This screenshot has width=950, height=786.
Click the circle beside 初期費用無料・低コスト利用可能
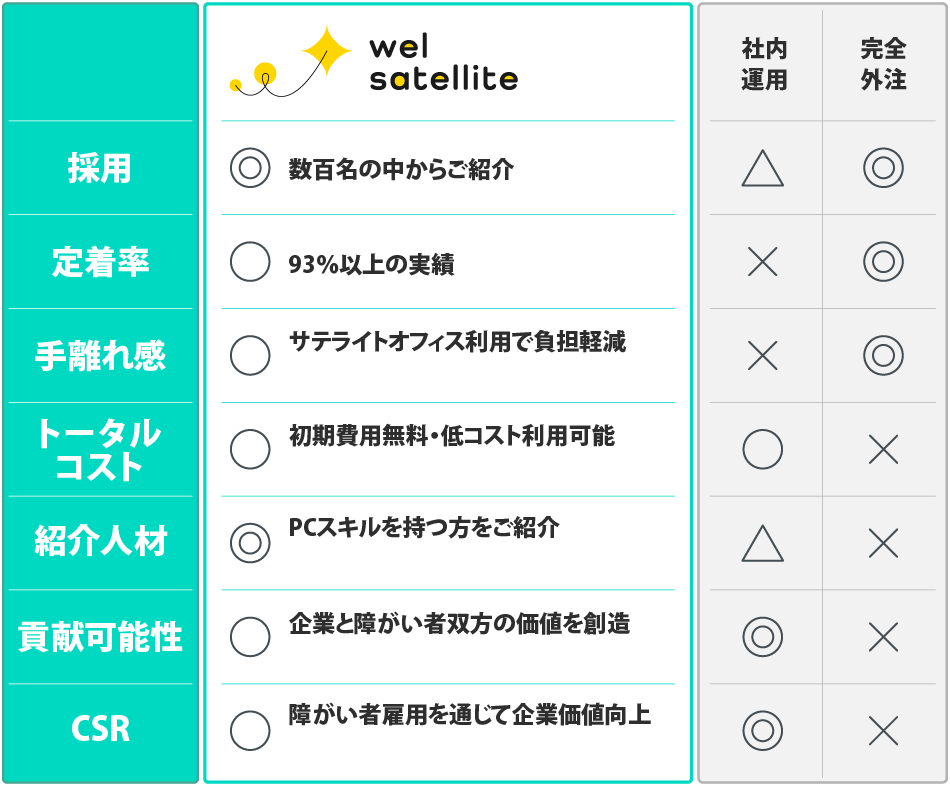click(250, 449)
